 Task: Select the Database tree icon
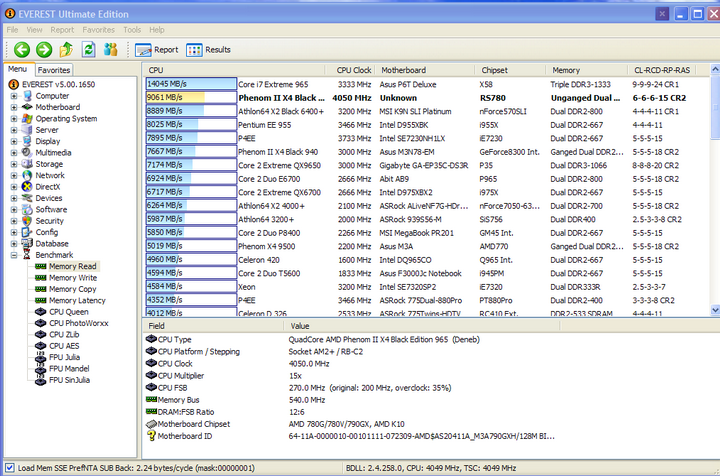(28, 243)
